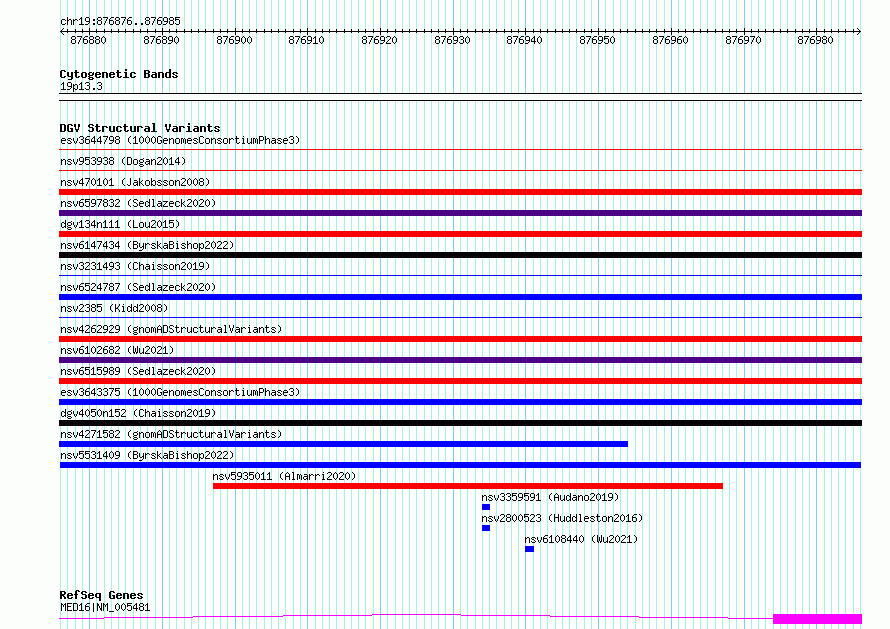The height and width of the screenshot is (629, 890).
Task: Click ruler position 876900
Action: pos(234,40)
